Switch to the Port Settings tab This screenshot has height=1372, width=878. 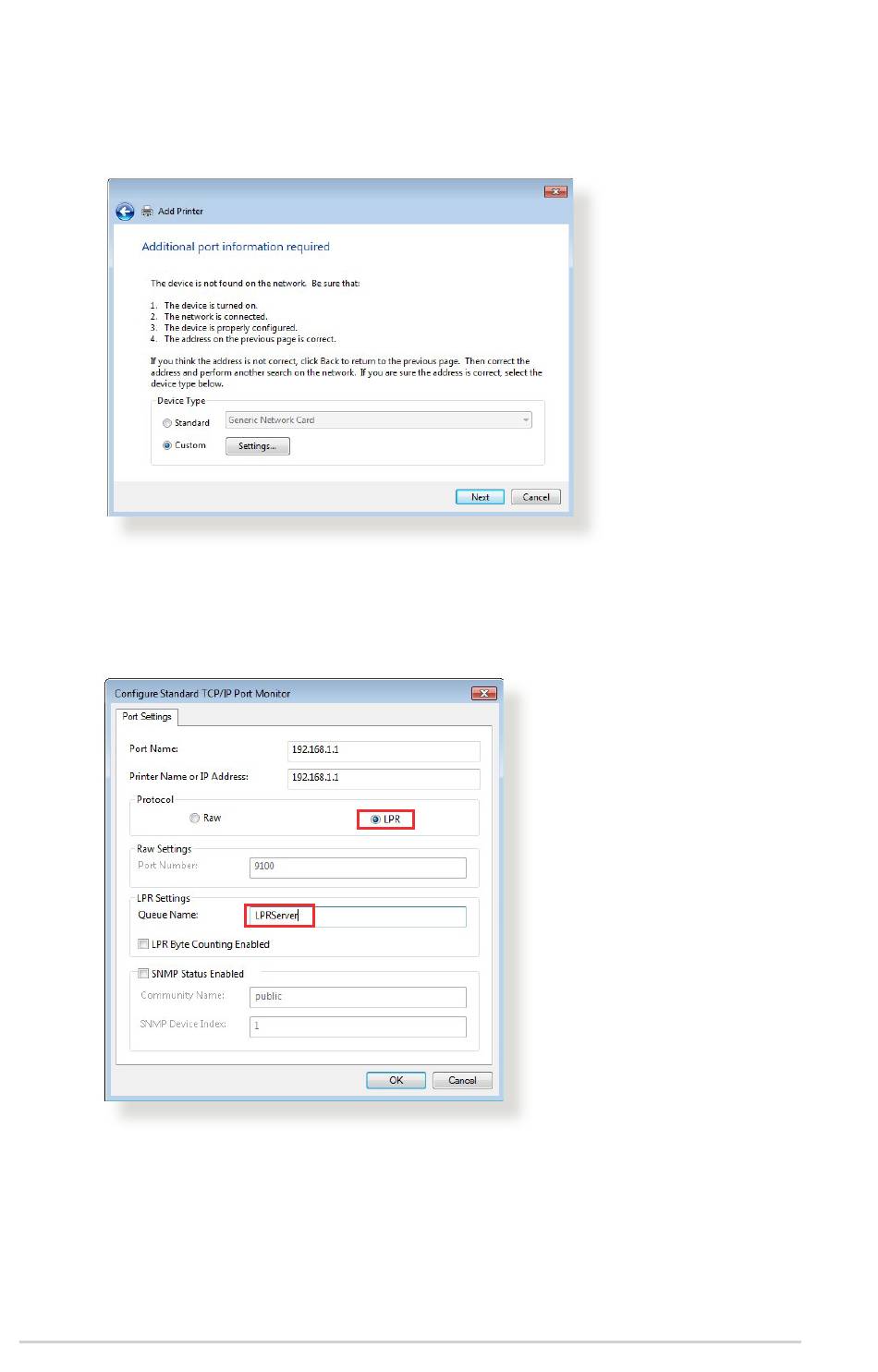coord(147,717)
